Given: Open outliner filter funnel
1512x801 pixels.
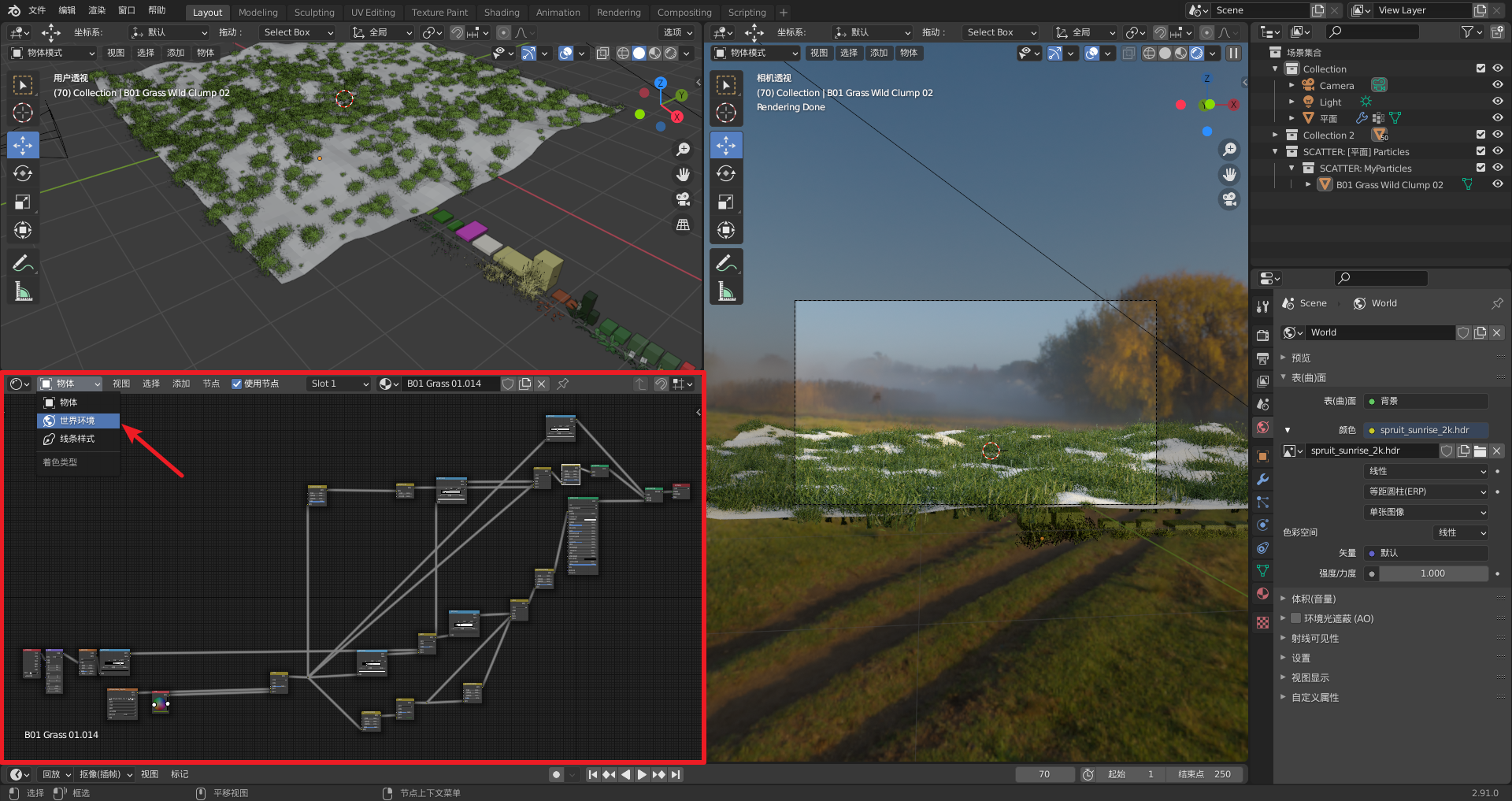Looking at the screenshot, I should (x=1470, y=32).
